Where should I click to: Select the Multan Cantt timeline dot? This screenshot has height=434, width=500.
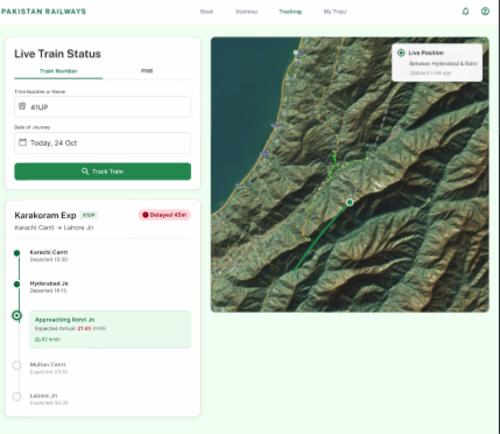(x=17, y=365)
